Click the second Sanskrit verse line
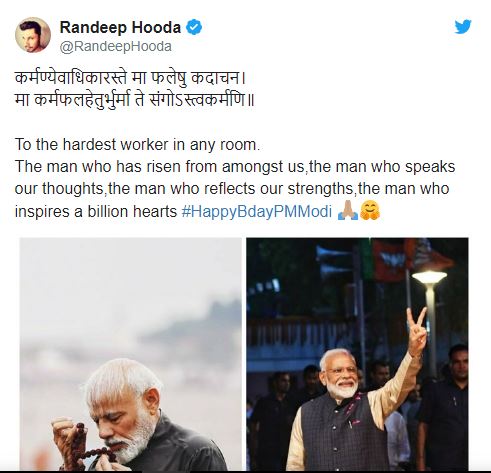Image resolution: width=491 pixels, height=473 pixels. (x=134, y=99)
